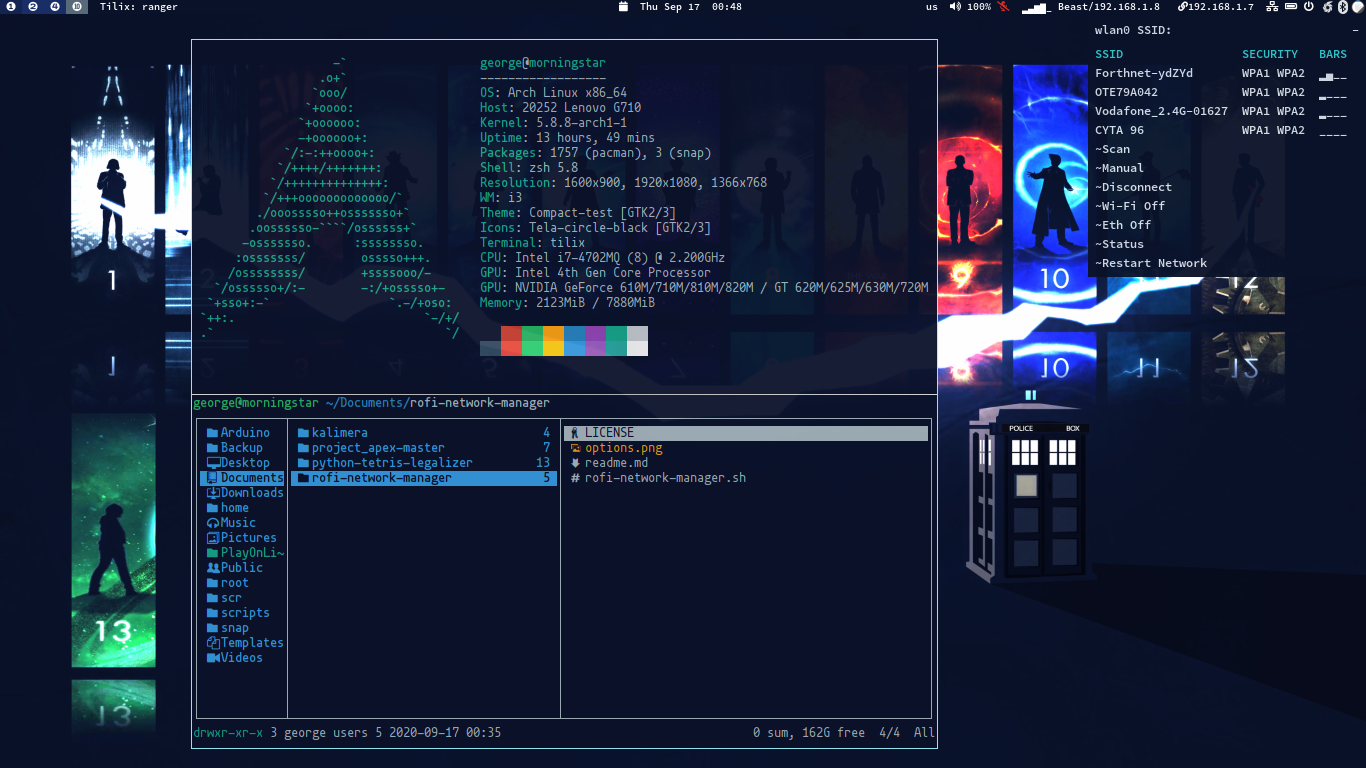Select project_apex-master folder row
The image size is (1366, 768).
[x=424, y=448]
